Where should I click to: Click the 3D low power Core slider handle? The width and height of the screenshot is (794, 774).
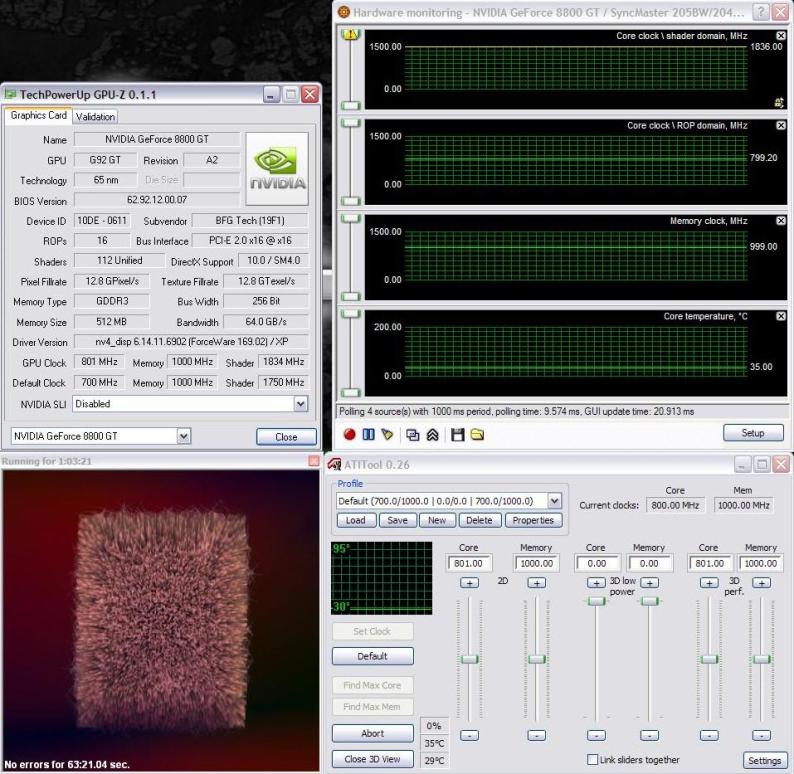pos(597,601)
